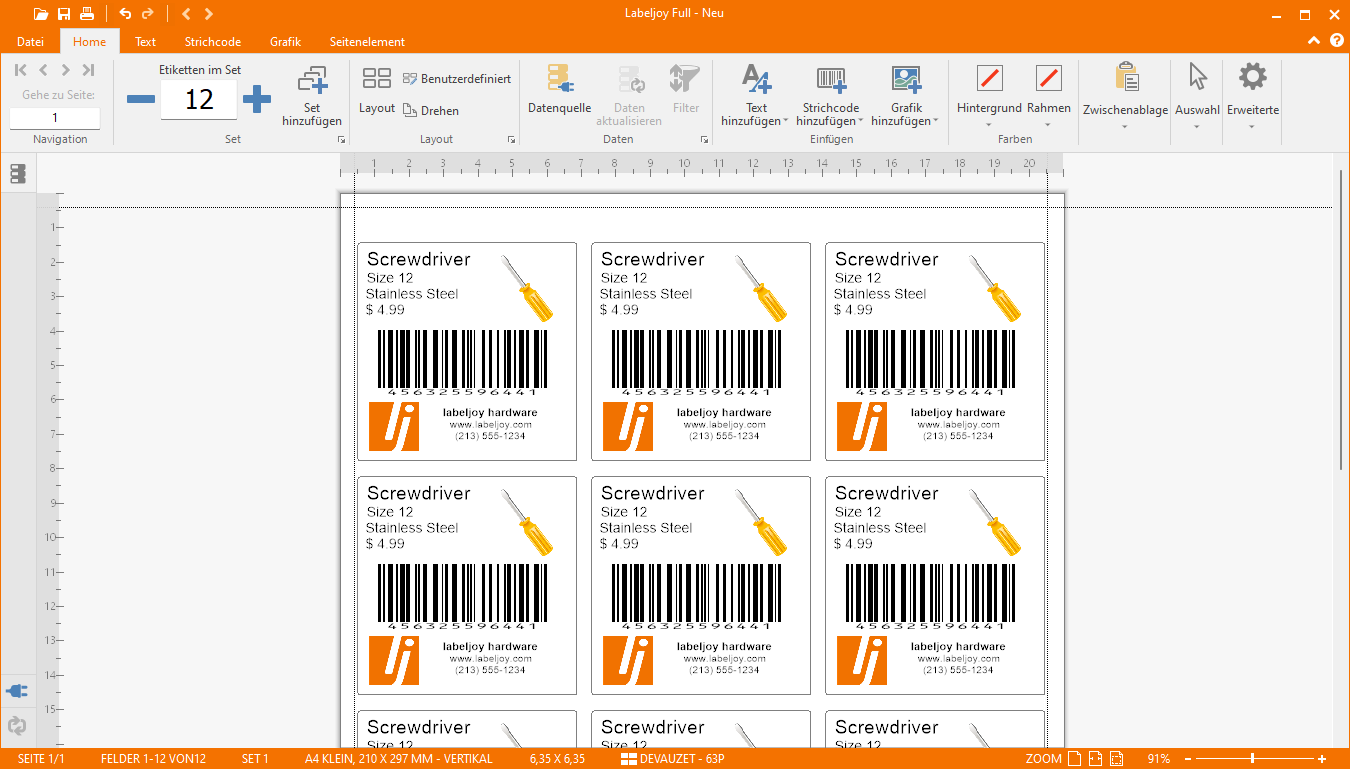Switch to the Home tab
The width and height of the screenshot is (1350, 769).
click(90, 42)
